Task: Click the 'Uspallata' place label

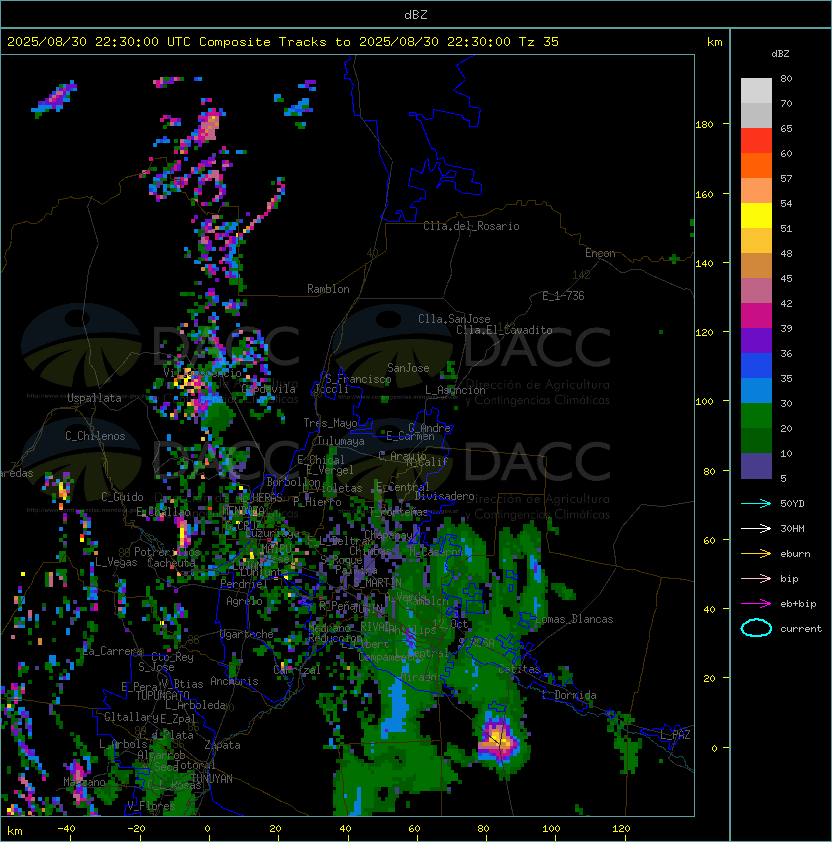Action: tap(94, 398)
